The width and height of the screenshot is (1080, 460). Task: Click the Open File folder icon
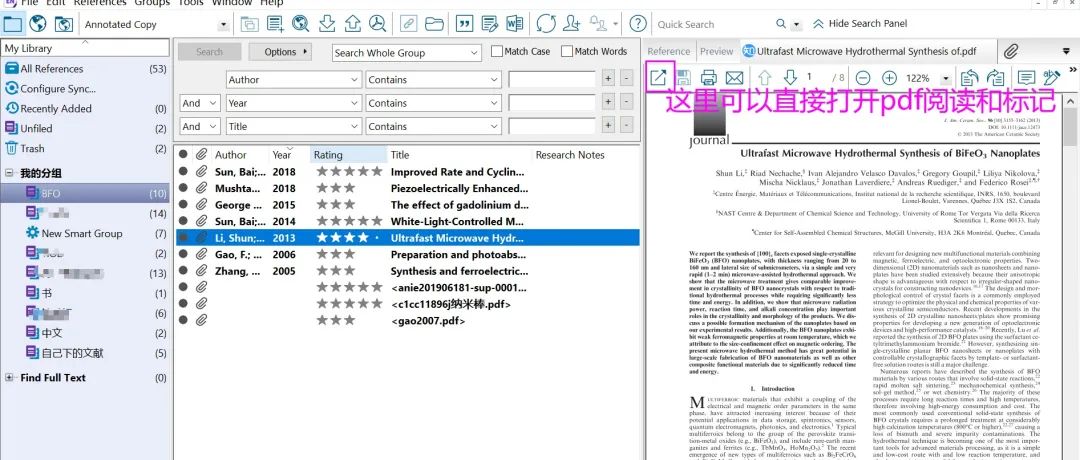tap(434, 24)
